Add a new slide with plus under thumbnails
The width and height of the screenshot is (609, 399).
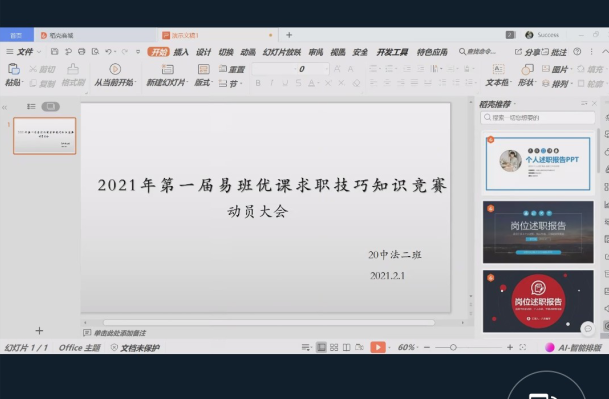(x=39, y=331)
